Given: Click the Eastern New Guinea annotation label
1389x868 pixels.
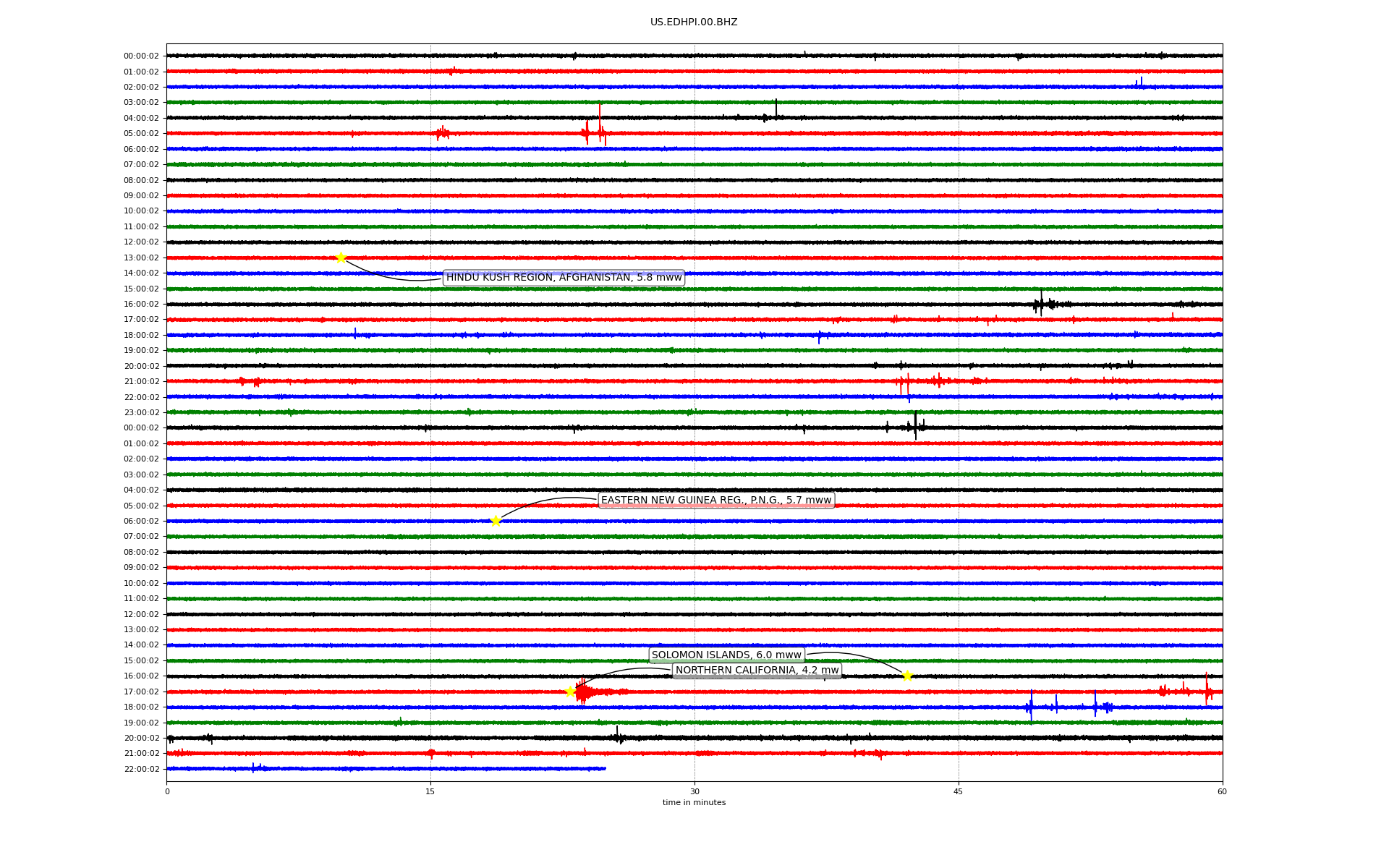Looking at the screenshot, I should (x=716, y=501).
